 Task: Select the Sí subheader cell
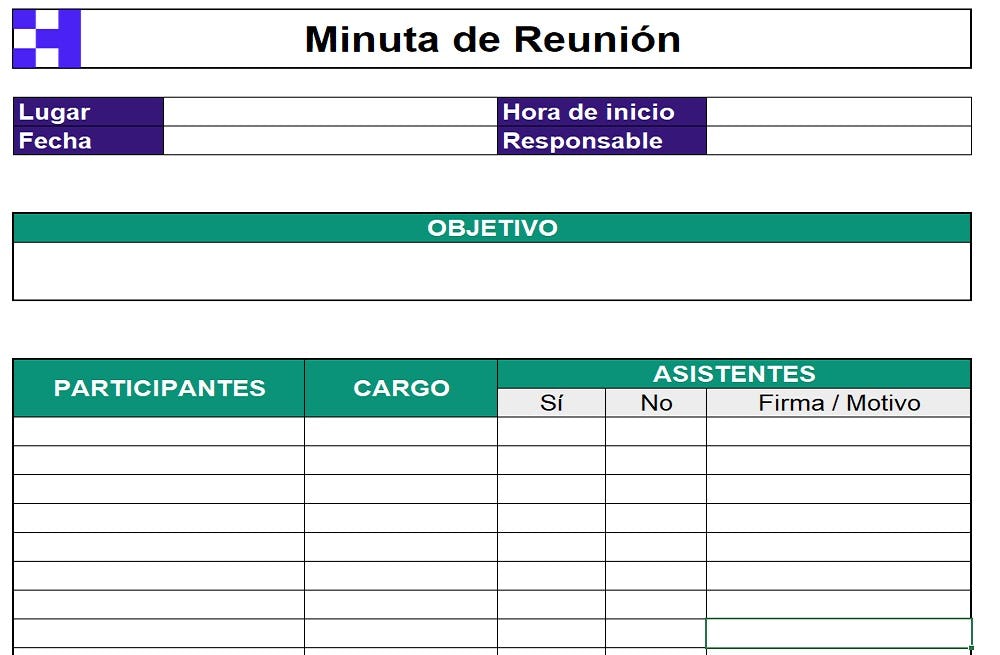tap(551, 403)
